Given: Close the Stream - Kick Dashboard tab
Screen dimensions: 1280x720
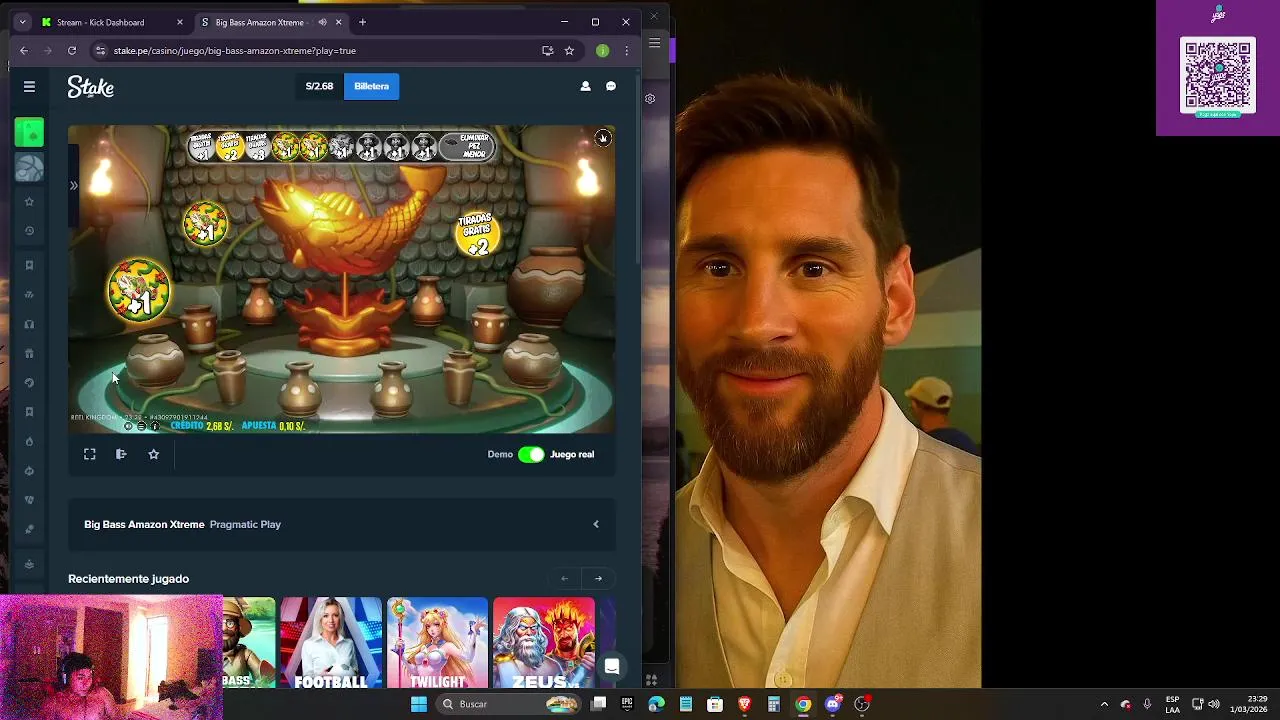Looking at the screenshot, I should click(180, 22).
